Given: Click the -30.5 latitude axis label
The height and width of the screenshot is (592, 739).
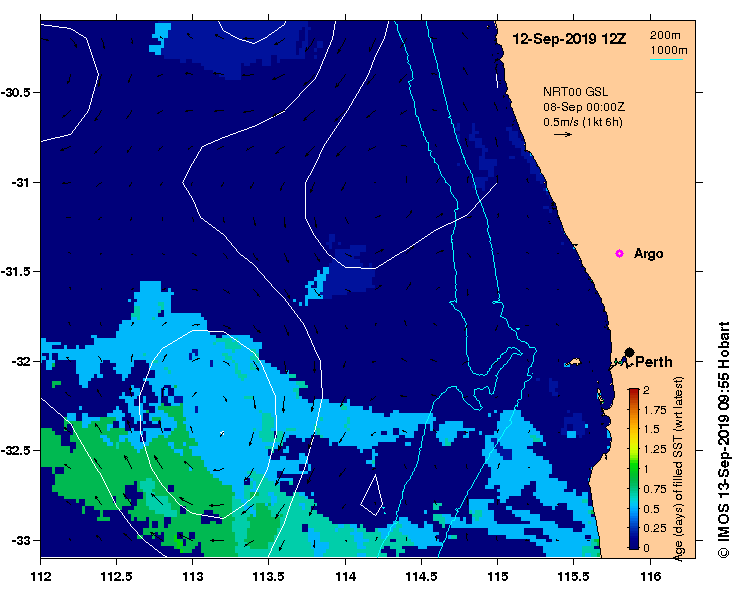Looking at the screenshot, I should point(15,92).
